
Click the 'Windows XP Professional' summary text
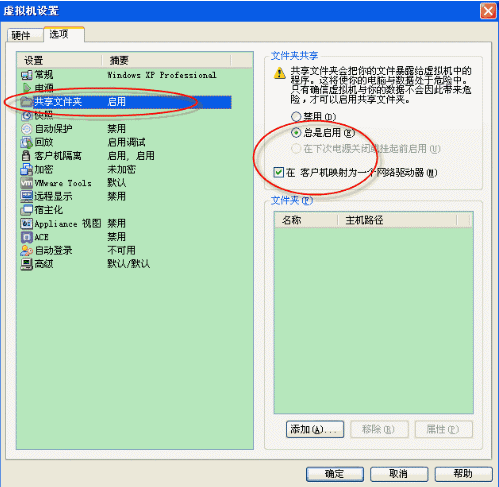tap(162, 75)
